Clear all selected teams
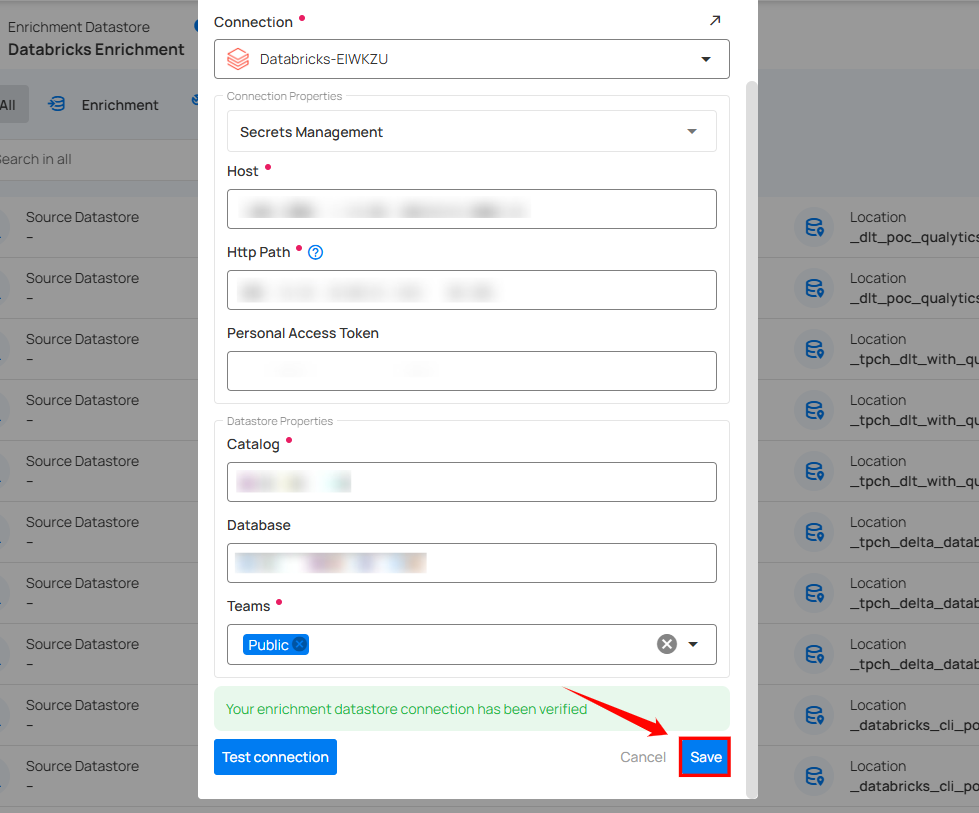The width and height of the screenshot is (979, 813). click(x=667, y=644)
